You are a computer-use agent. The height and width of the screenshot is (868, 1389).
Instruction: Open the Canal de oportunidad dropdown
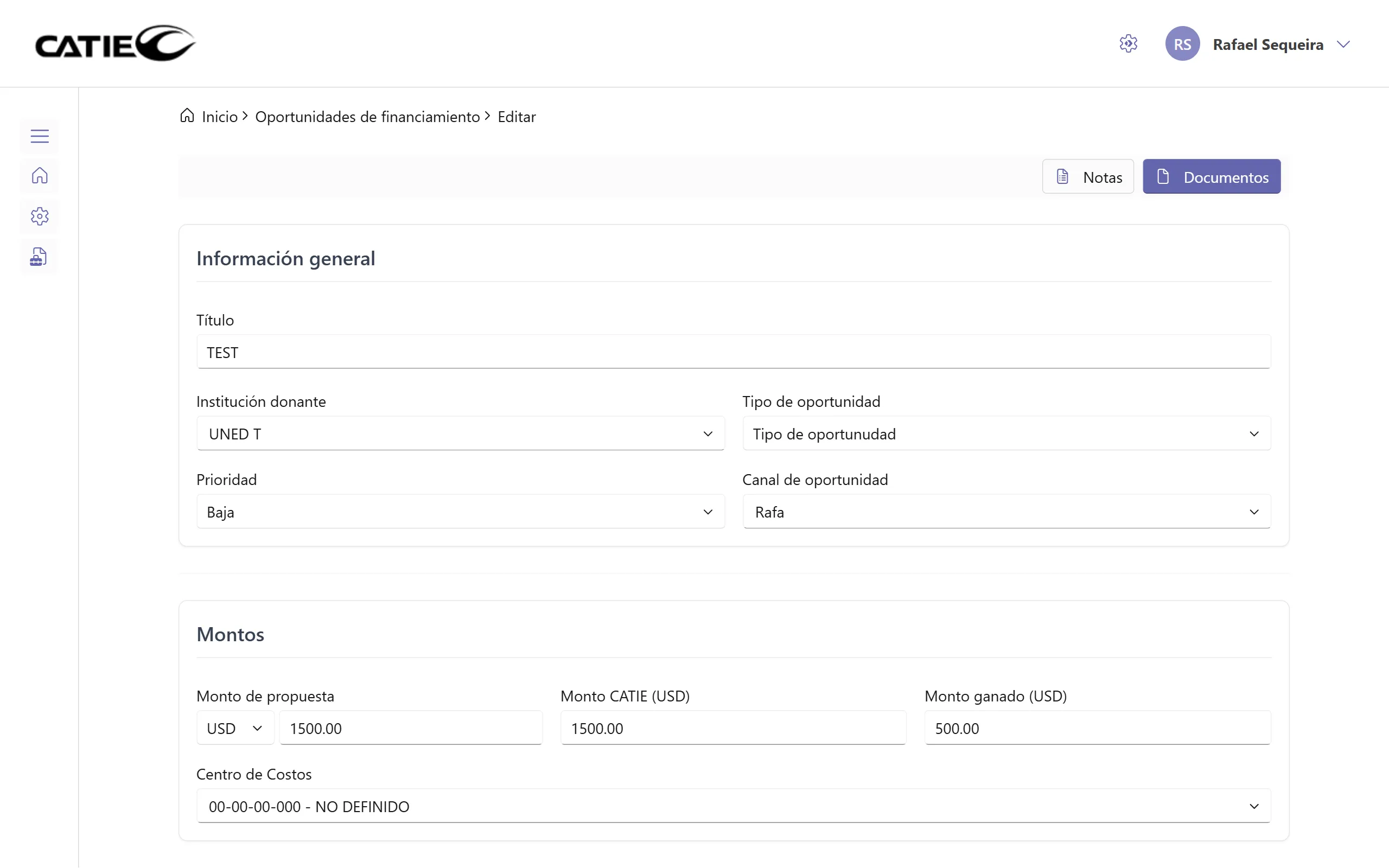pyautogui.click(x=1005, y=512)
